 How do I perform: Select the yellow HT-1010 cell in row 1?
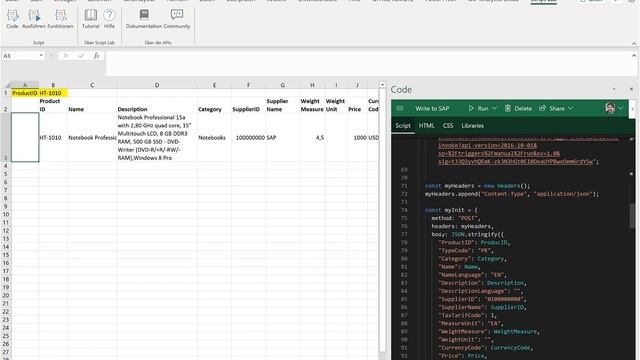pyautogui.click(x=53, y=93)
